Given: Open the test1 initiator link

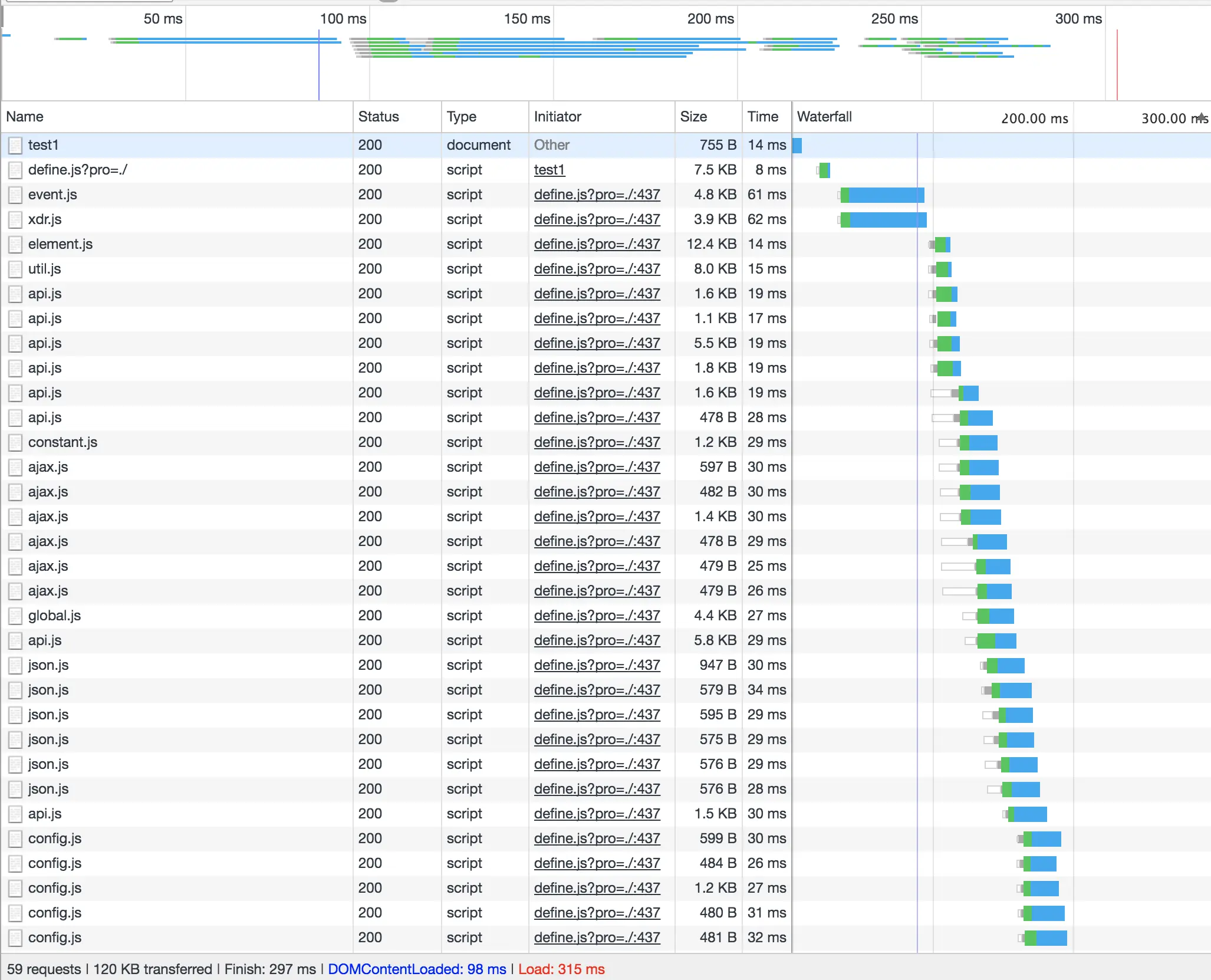Looking at the screenshot, I should point(549,170).
